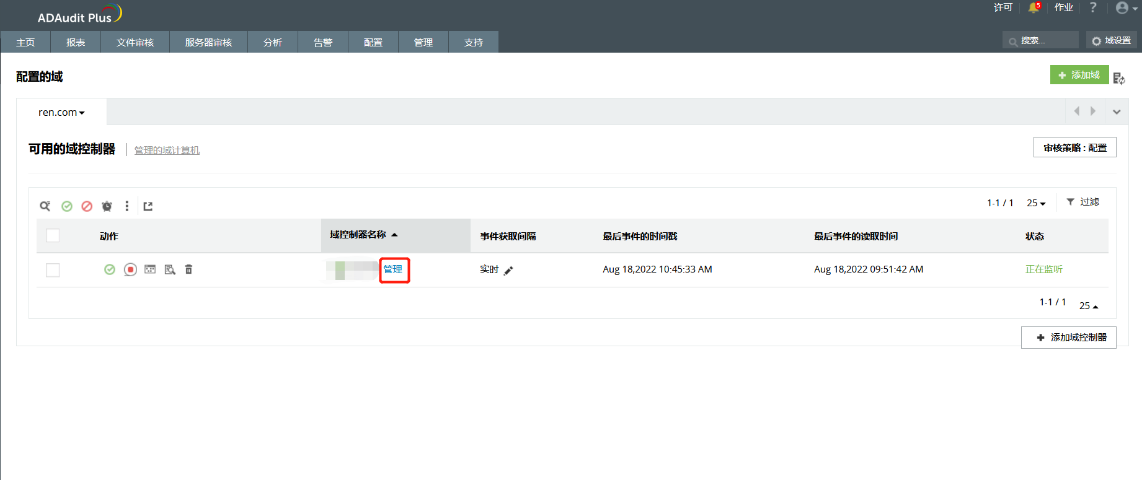This screenshot has width=1142, height=480.
Task: Switch to the 服务器审核 tab
Action: click(208, 42)
